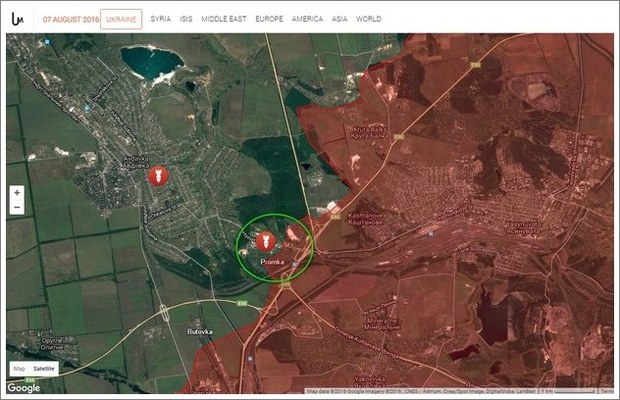Click the Kashtanove map label
620x400 pixels.
(365, 219)
